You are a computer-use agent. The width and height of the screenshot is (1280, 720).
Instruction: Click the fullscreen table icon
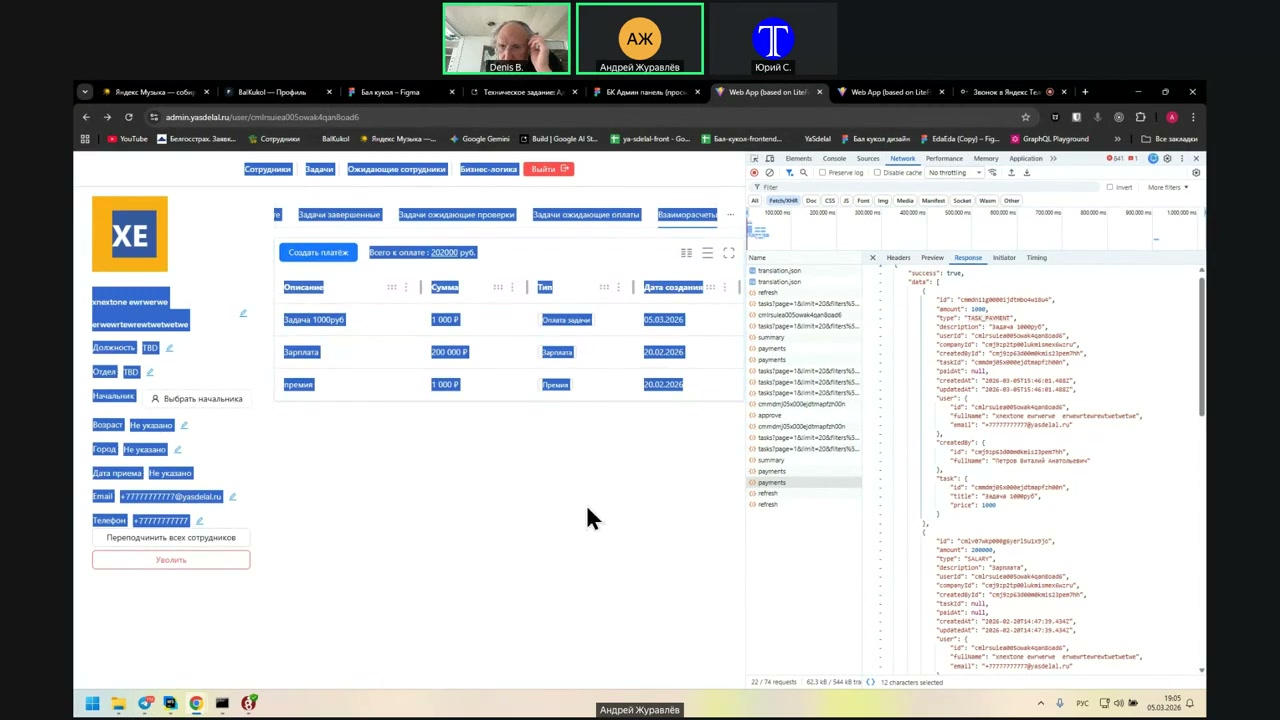tap(728, 253)
